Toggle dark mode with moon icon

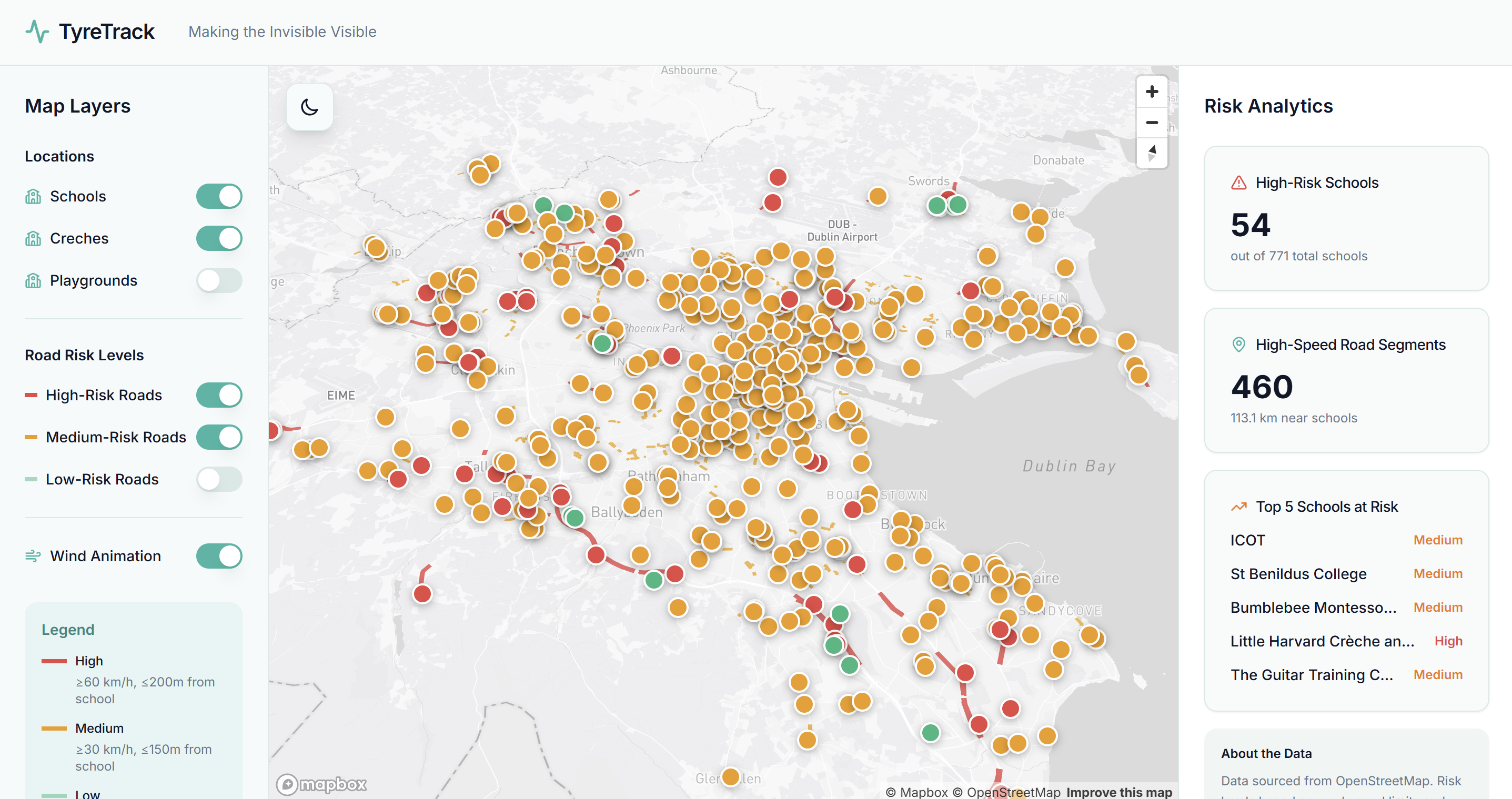coord(309,107)
